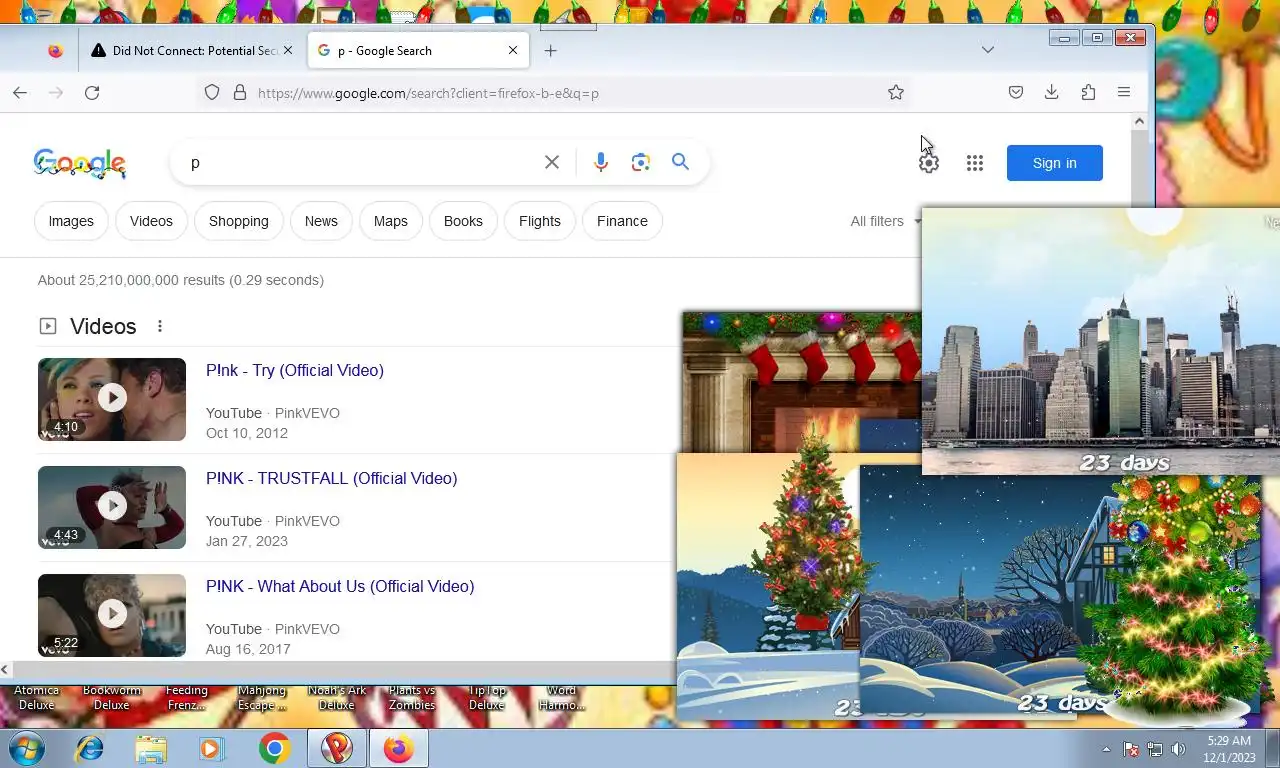Screen dimensions: 1280x768
Task: Close the p - Google Search tab
Action: pyautogui.click(x=513, y=50)
